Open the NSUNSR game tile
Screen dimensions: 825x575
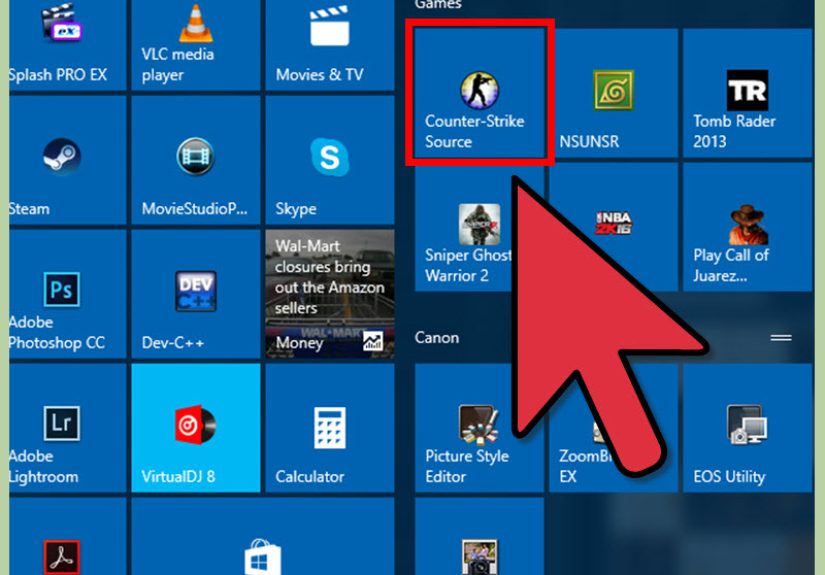click(x=613, y=93)
